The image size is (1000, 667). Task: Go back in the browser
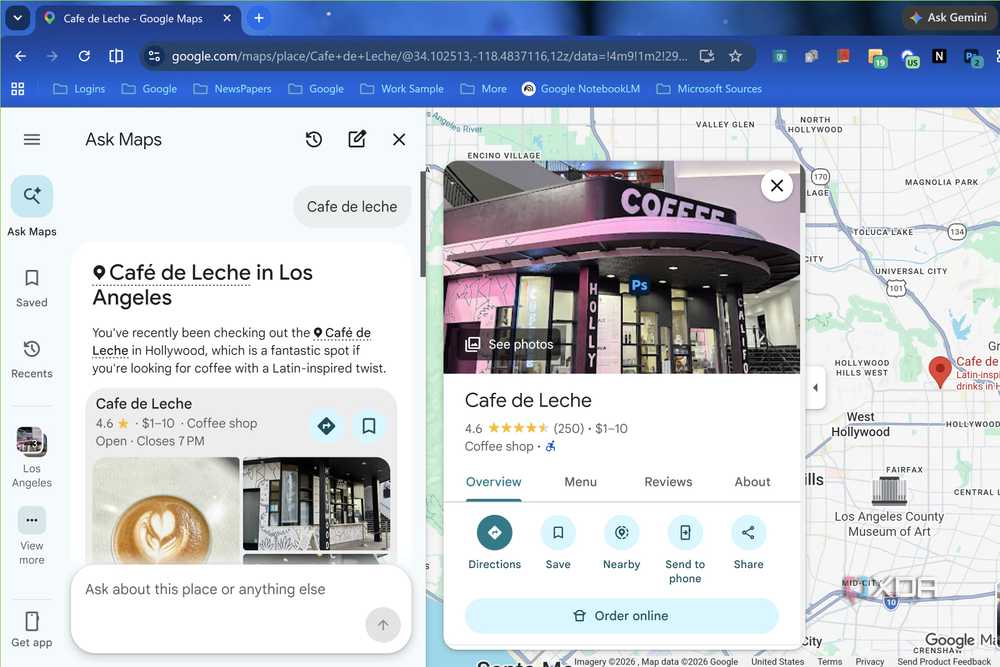[x=20, y=56]
